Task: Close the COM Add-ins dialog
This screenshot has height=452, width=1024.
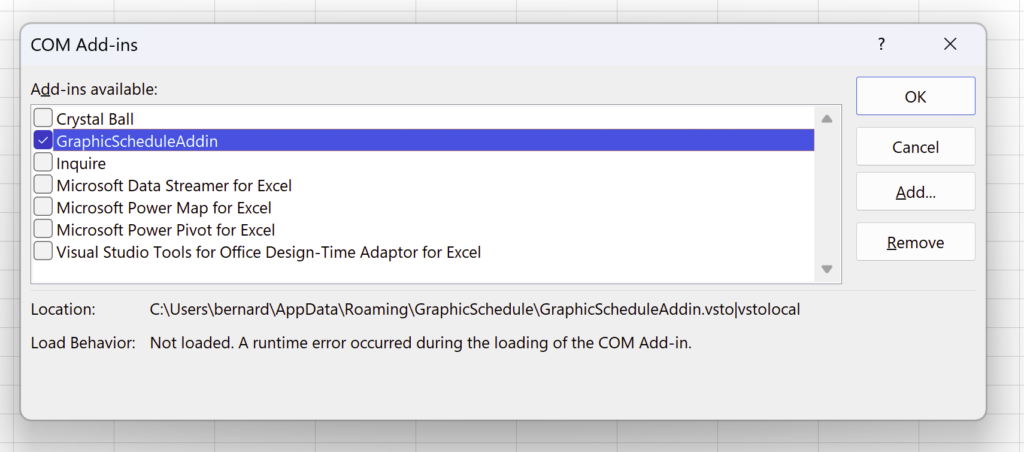Action: [x=950, y=44]
